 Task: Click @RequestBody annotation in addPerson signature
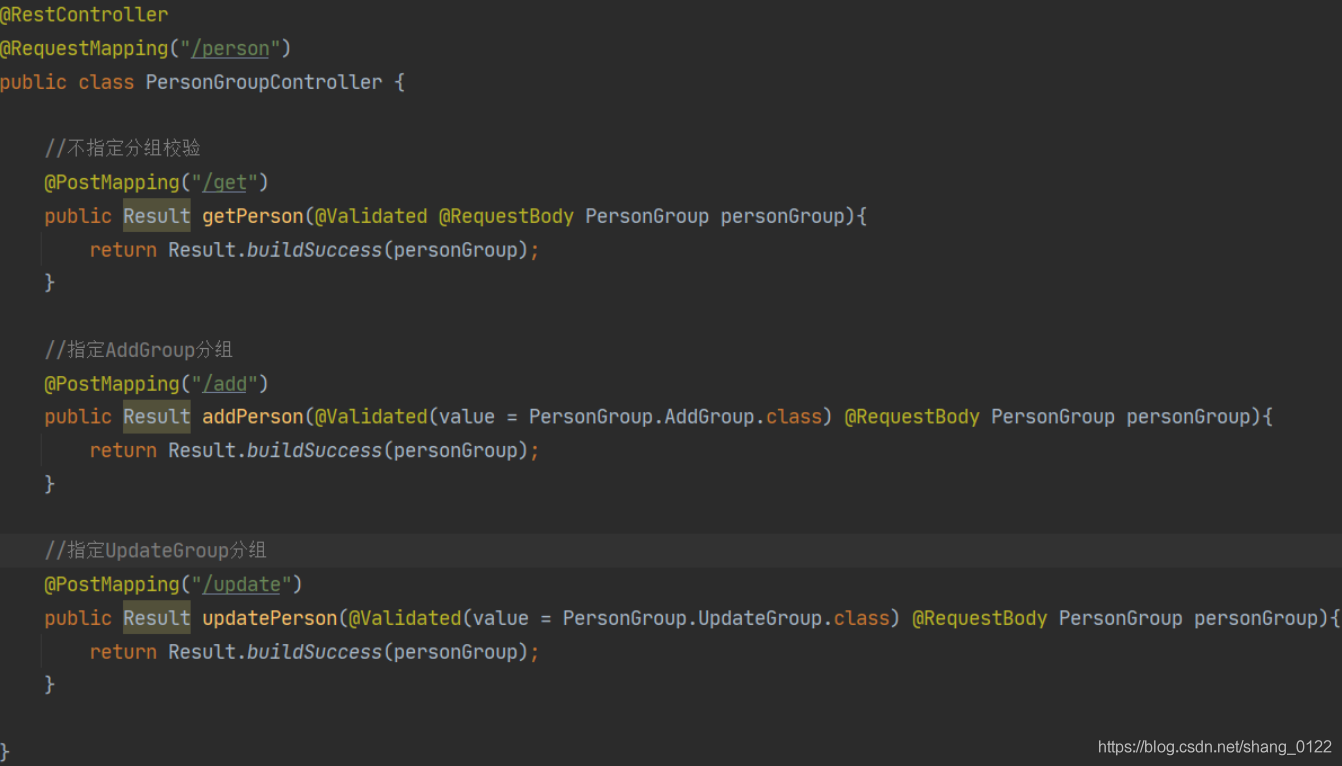[912, 417]
